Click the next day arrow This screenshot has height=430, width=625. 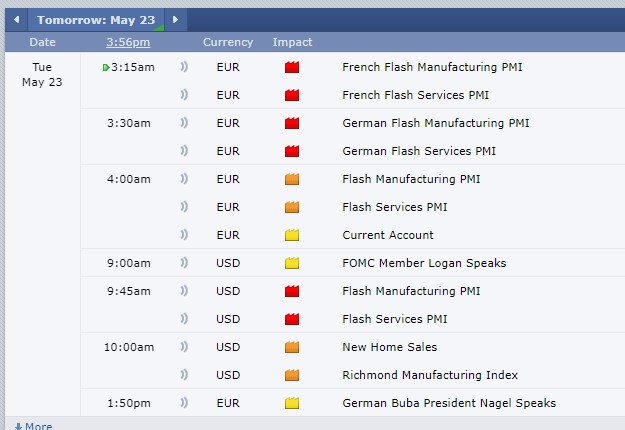[175, 19]
